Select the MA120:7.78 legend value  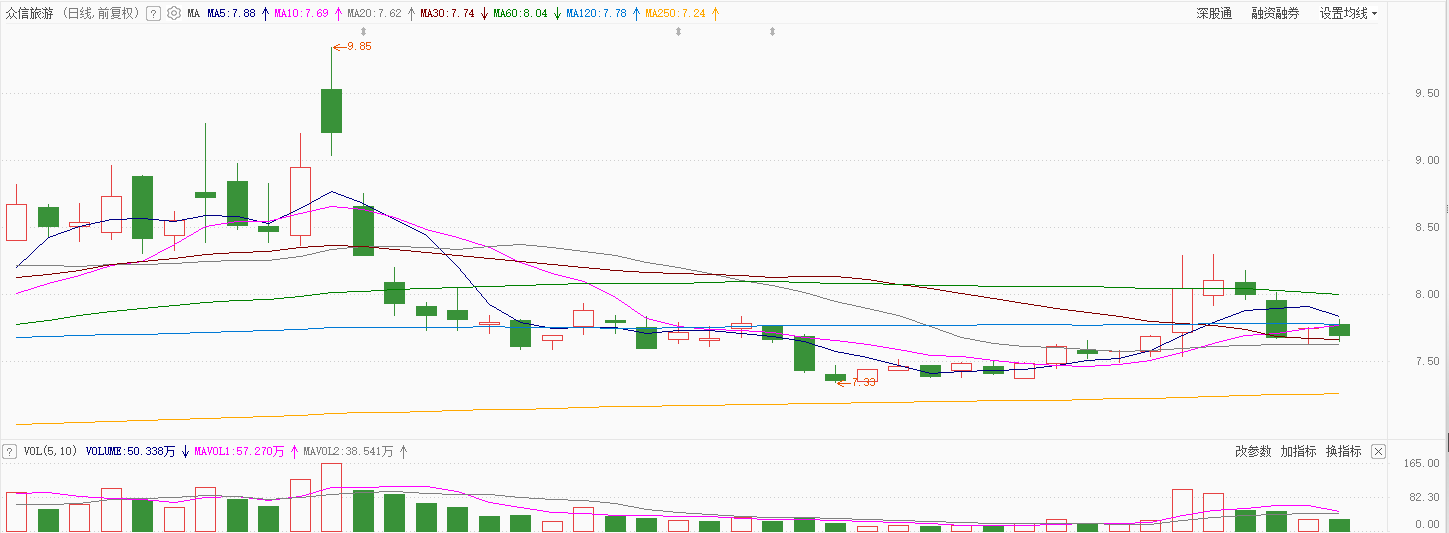pos(596,14)
